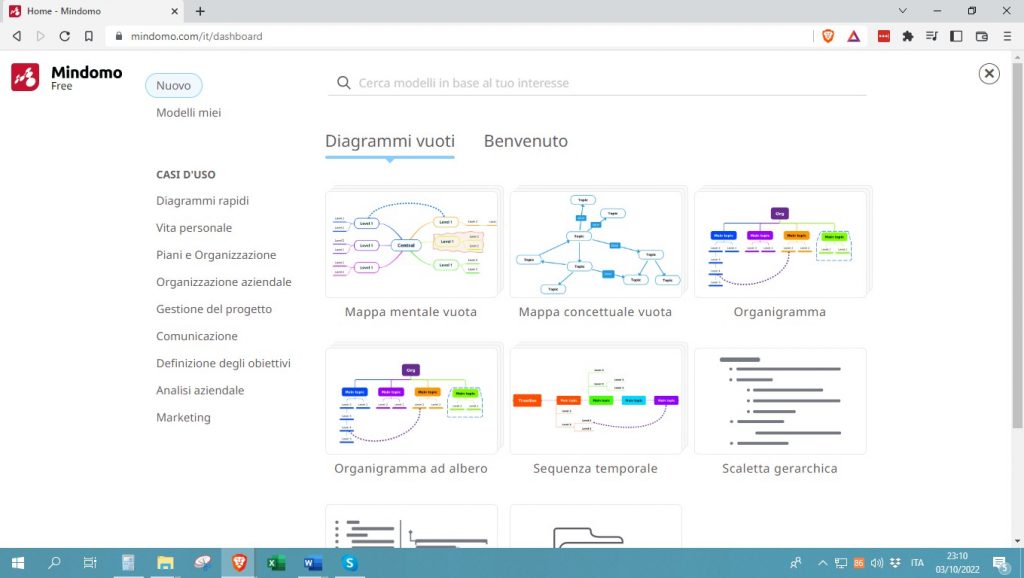Click the magnifier icon in template search bar

tap(344, 82)
